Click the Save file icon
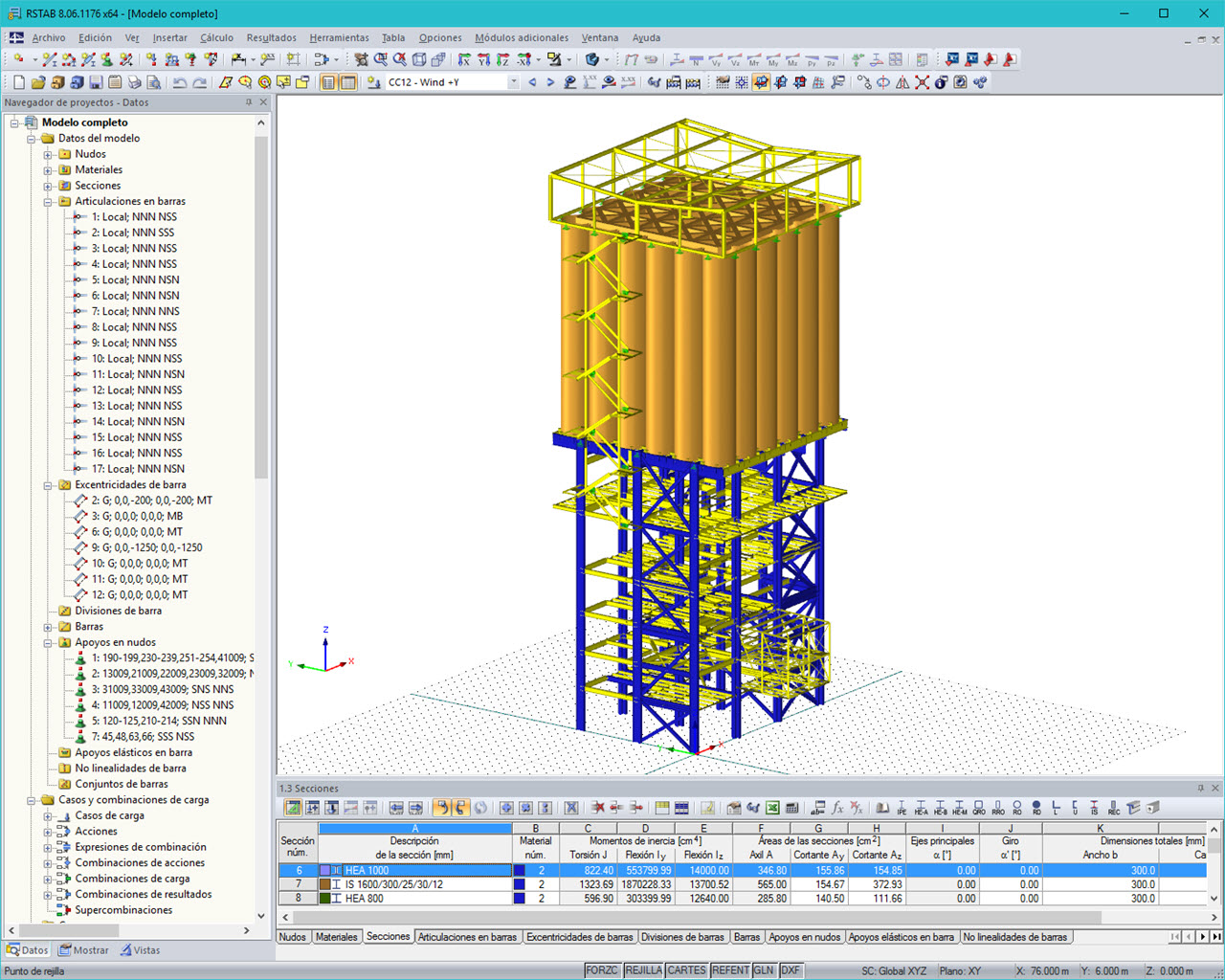This screenshot has height=980, width=1225. click(x=96, y=83)
